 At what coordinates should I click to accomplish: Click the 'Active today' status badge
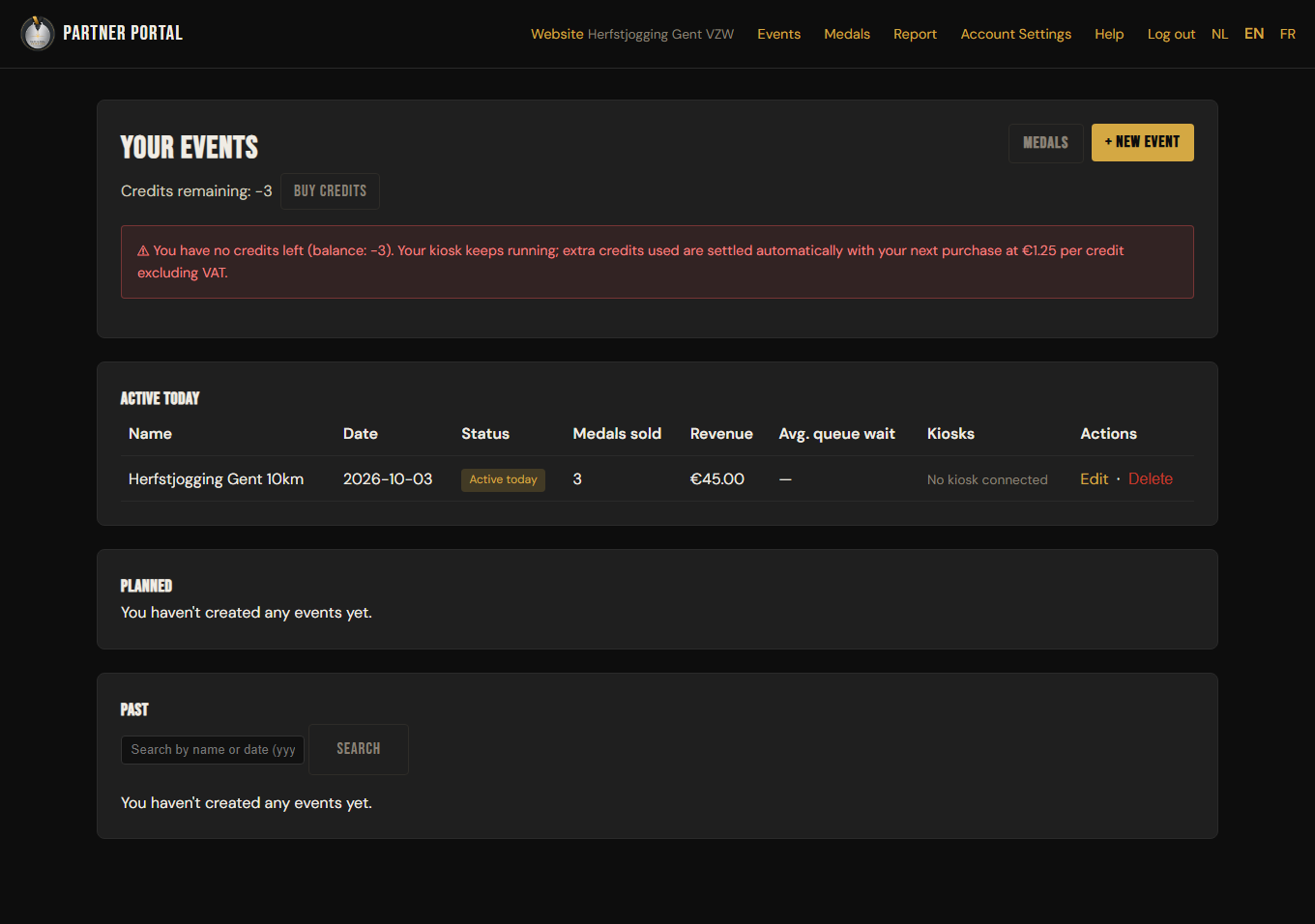503,479
